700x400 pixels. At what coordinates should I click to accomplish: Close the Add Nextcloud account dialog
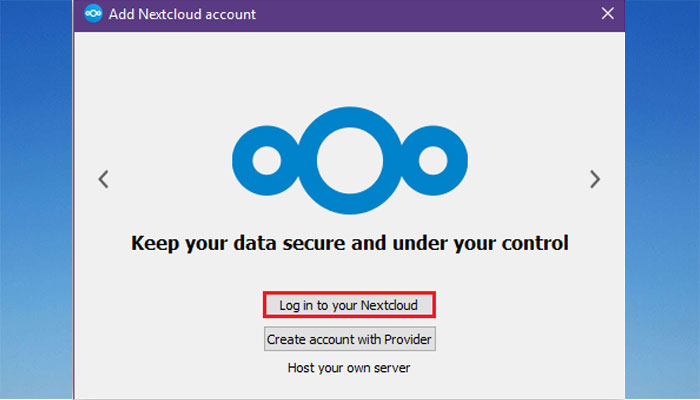(608, 13)
